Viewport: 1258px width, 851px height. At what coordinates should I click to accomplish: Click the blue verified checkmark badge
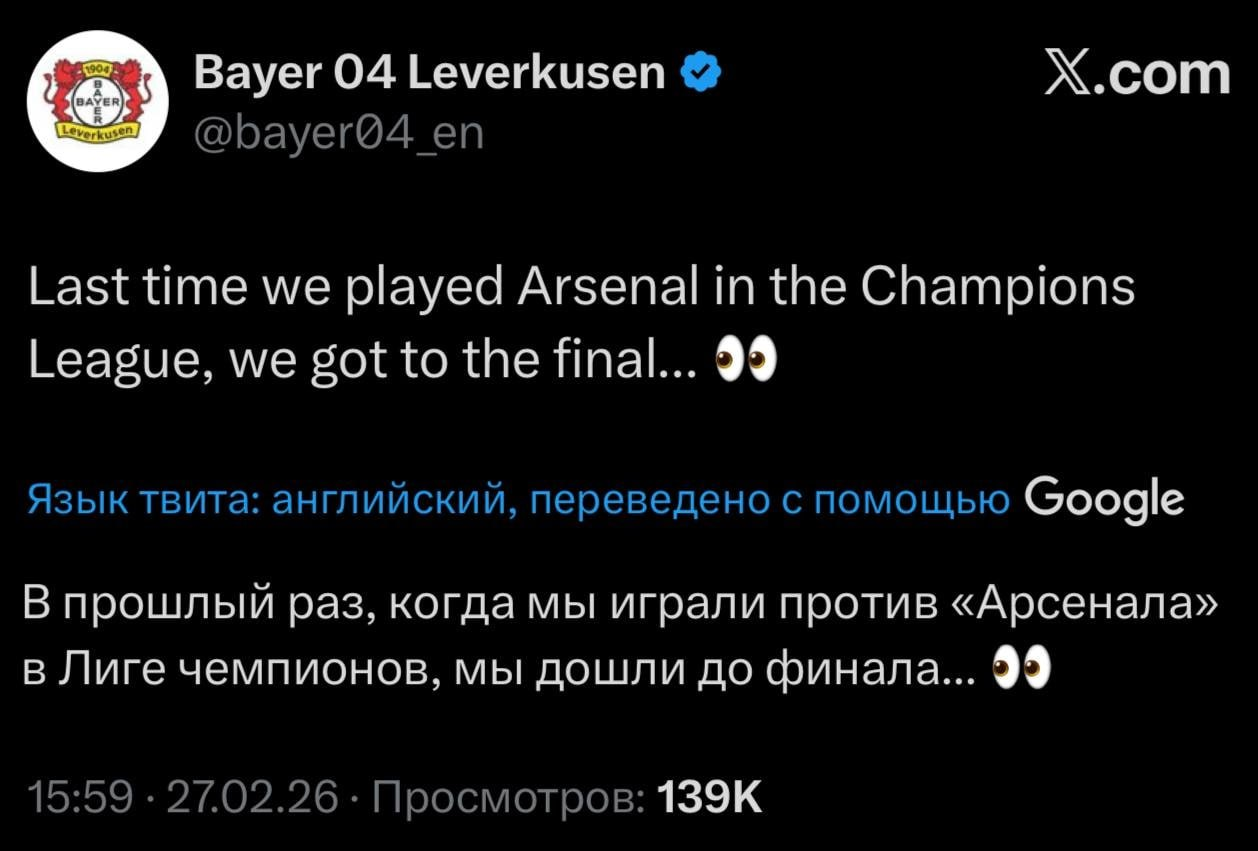(697, 72)
